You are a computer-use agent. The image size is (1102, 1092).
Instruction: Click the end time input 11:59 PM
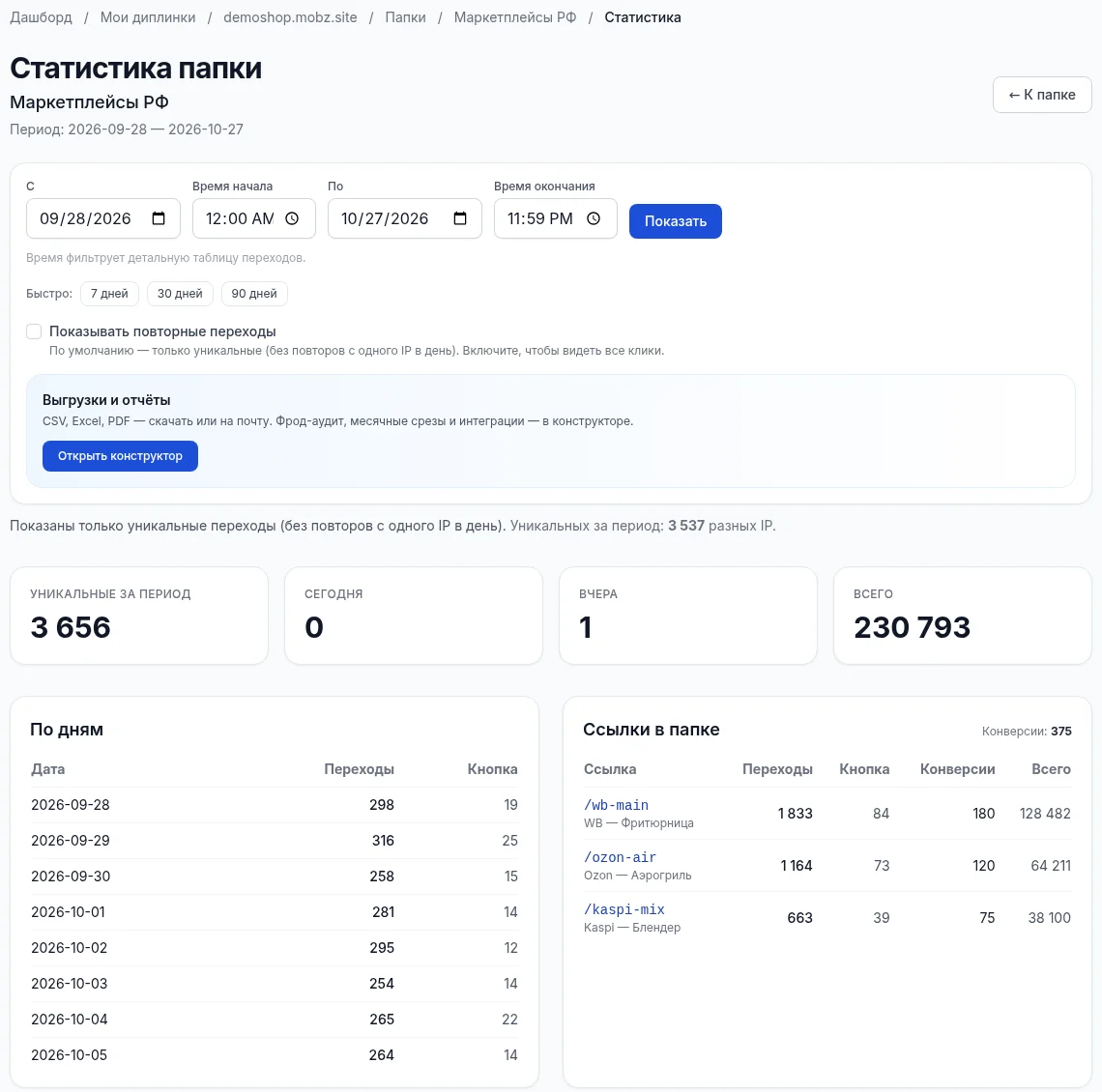pyautogui.click(x=555, y=218)
